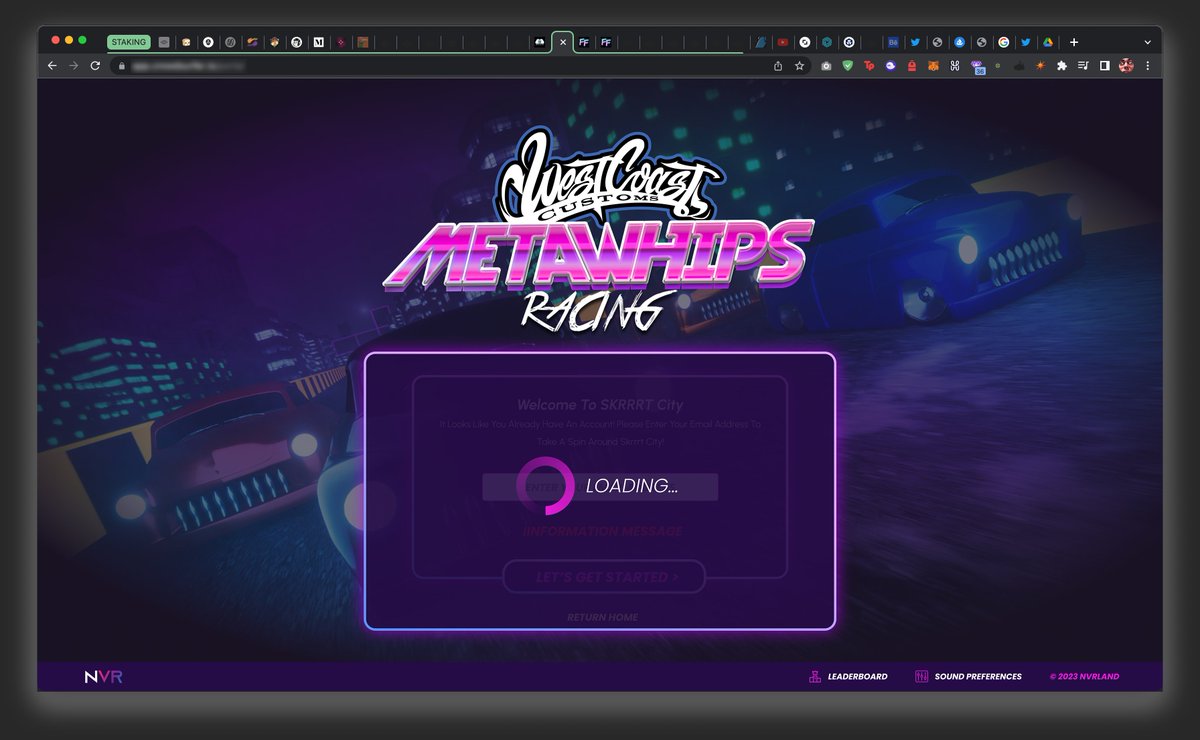Switch to the teal hexagon tab

(827, 42)
